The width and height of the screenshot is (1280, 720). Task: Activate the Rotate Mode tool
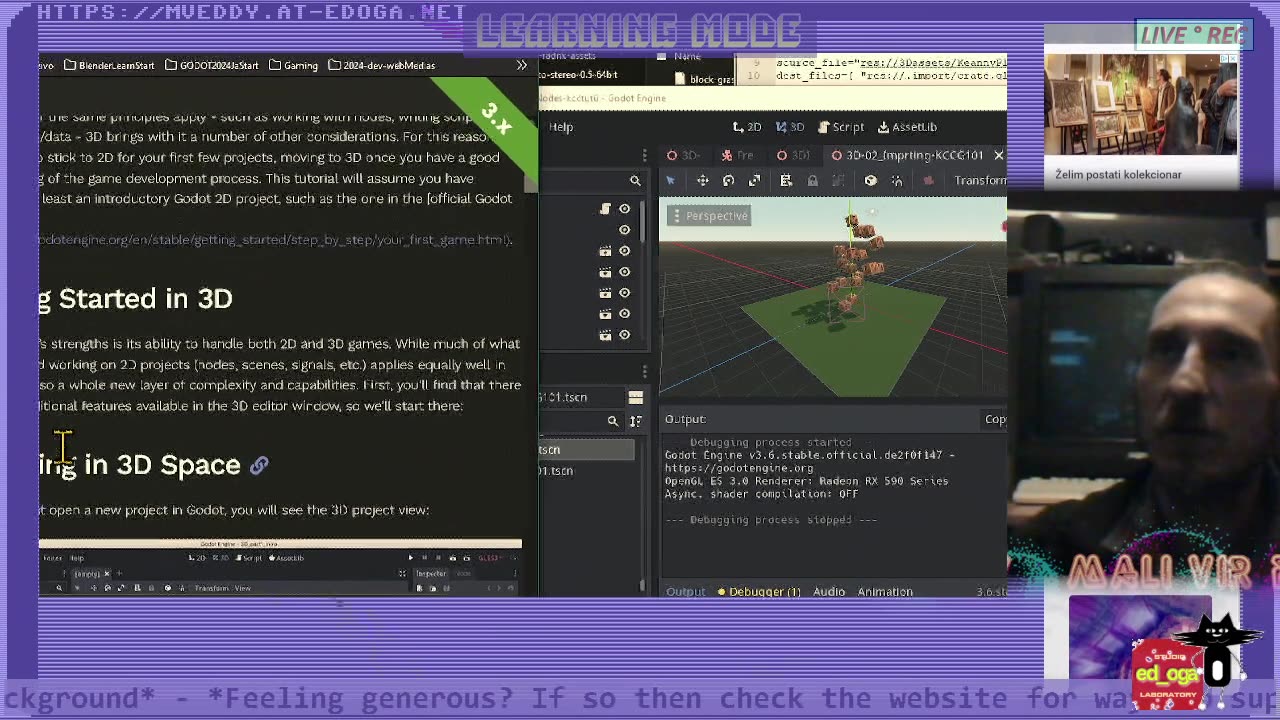(728, 180)
